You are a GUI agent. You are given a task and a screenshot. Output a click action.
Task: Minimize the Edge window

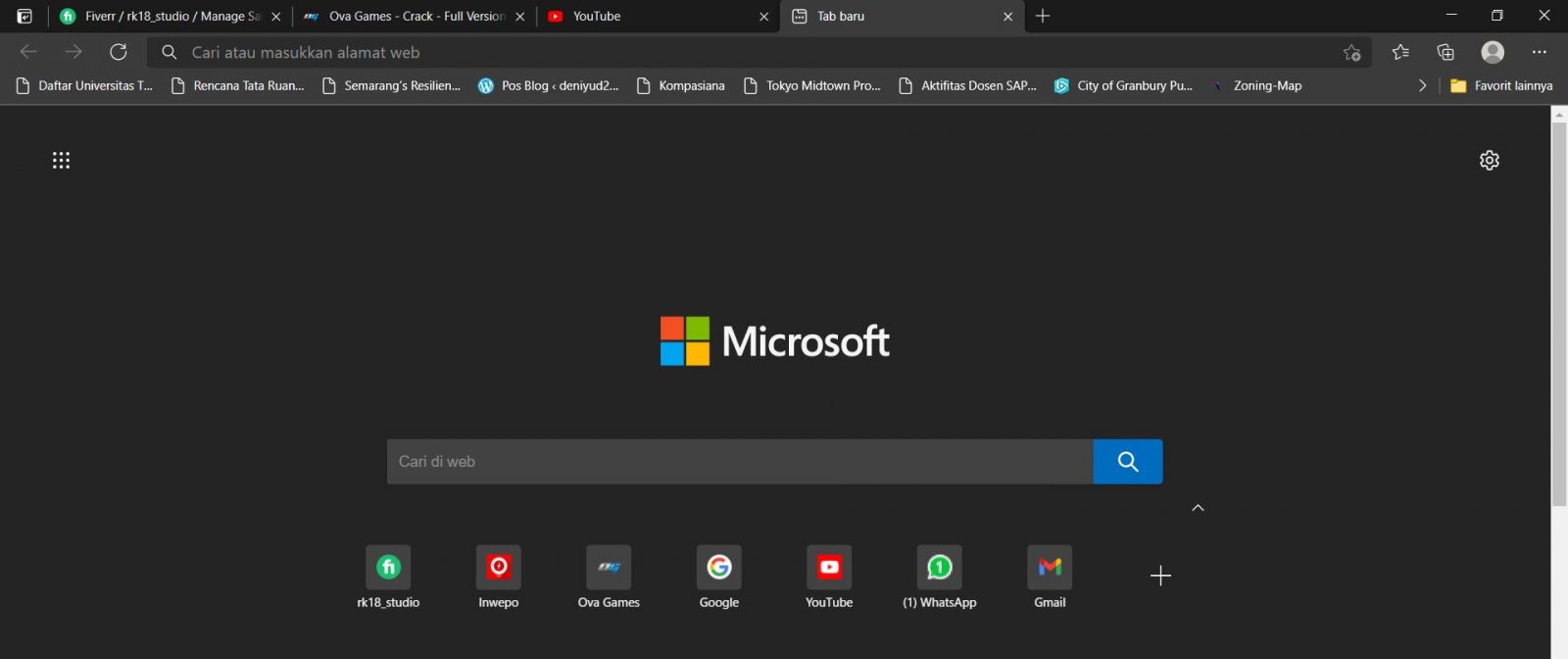pos(1451,16)
